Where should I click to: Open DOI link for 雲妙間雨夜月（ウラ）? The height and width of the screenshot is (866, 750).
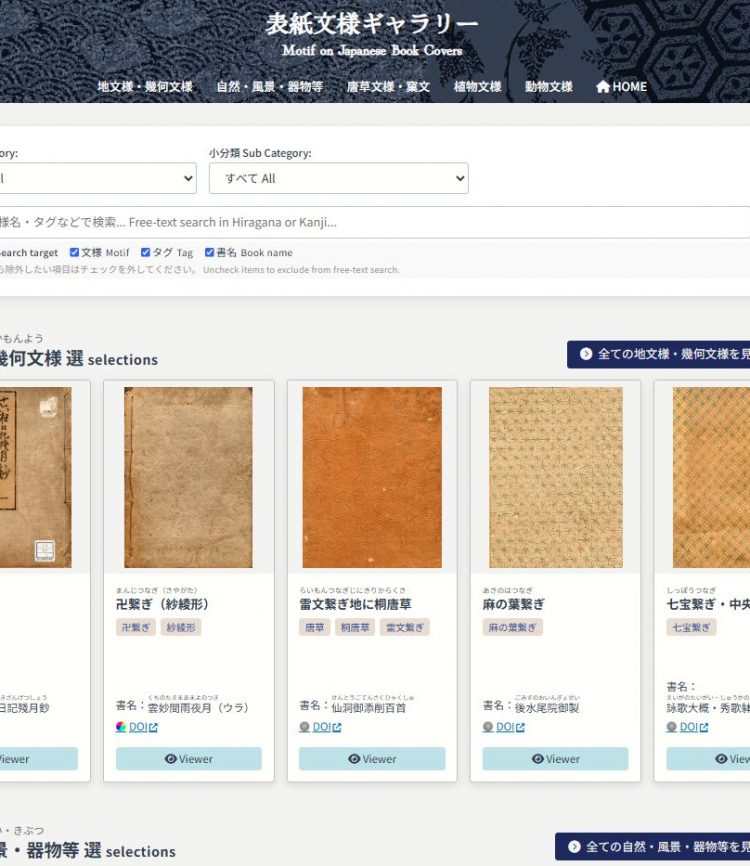pyautogui.click(x=143, y=727)
